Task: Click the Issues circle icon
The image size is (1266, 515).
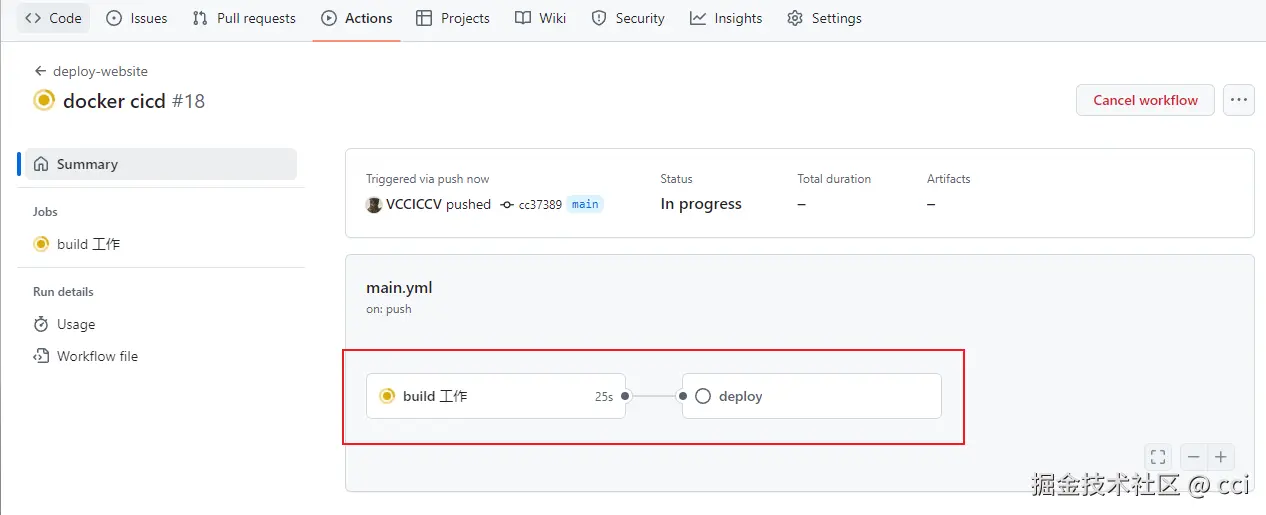Action: click(114, 18)
